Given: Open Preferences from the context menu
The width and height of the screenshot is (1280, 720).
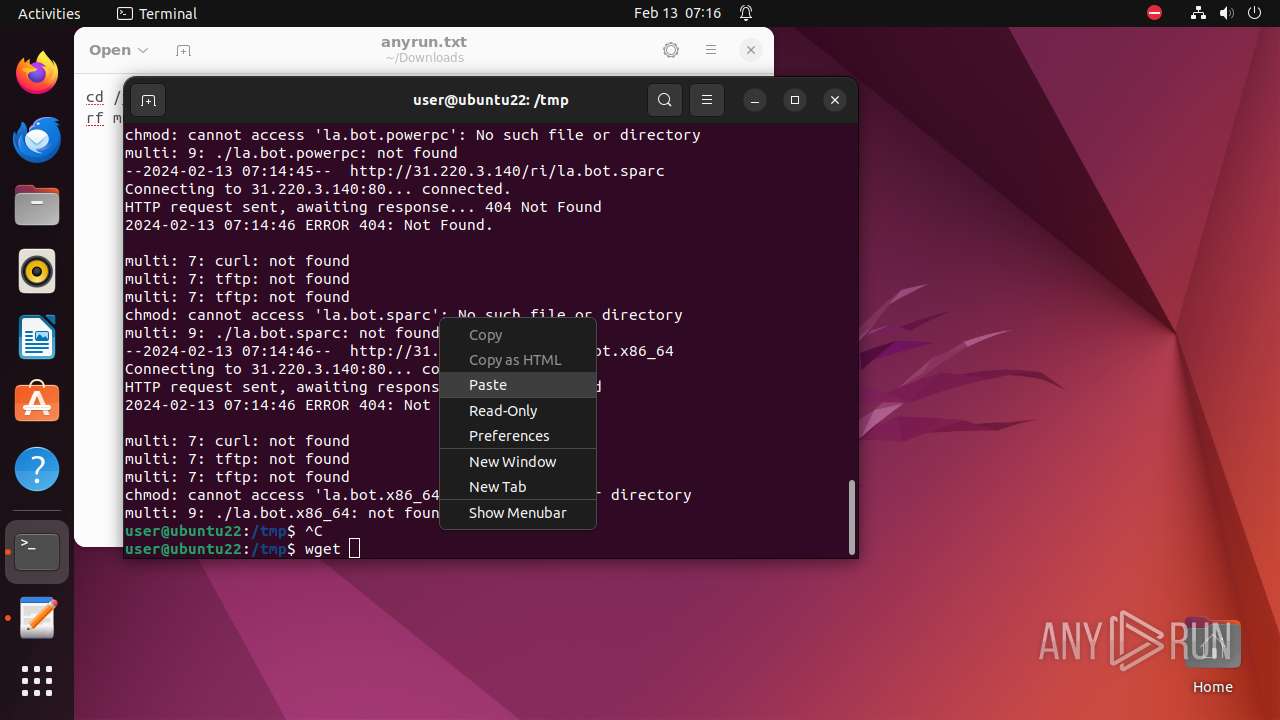Looking at the screenshot, I should coord(518,436).
